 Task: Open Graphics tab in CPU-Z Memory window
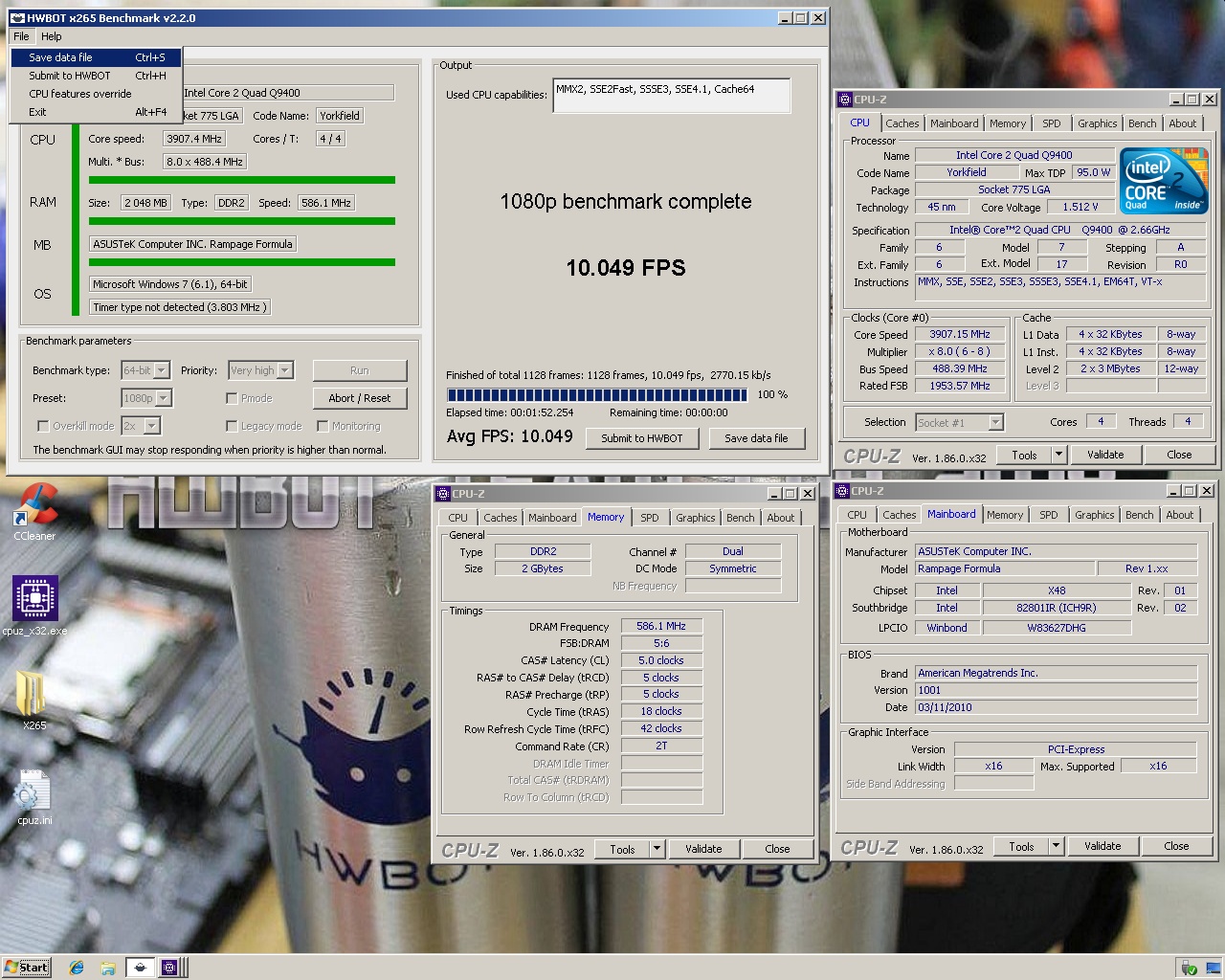(696, 518)
